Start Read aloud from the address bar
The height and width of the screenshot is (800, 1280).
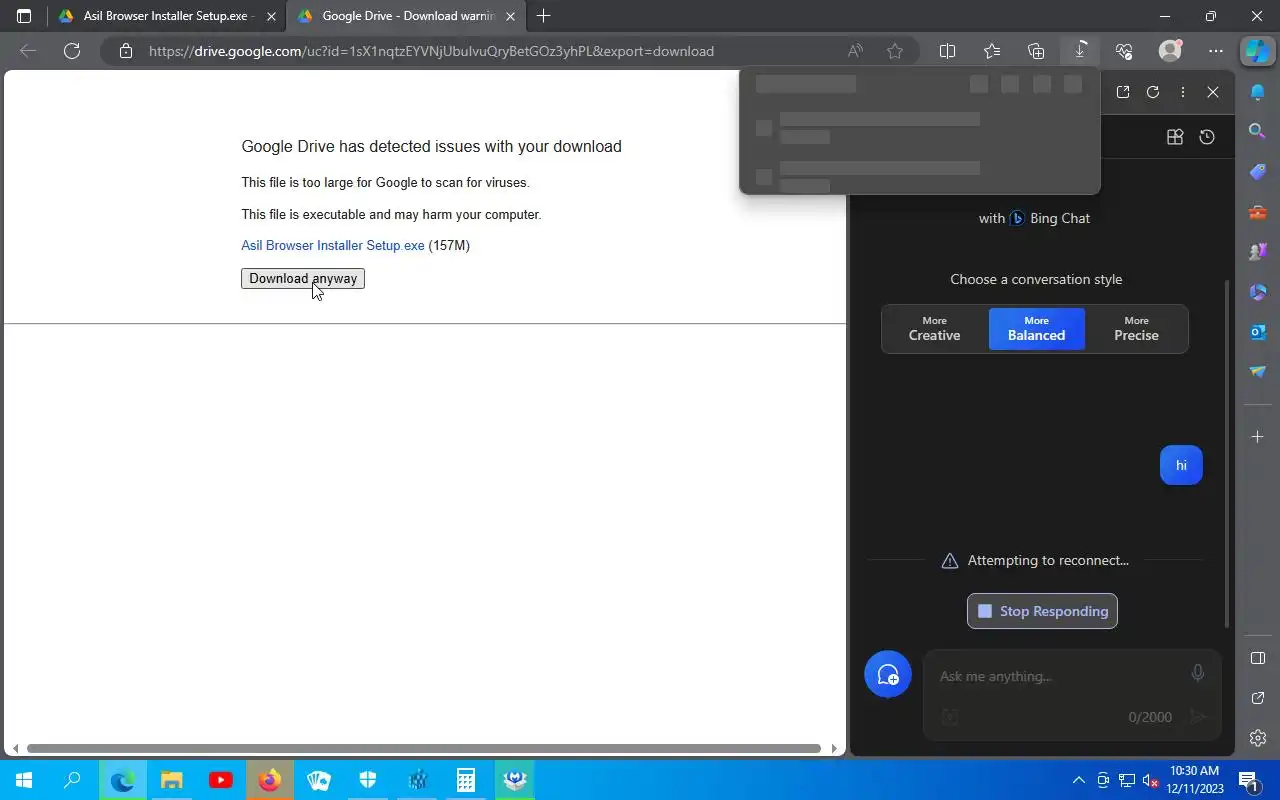856,51
